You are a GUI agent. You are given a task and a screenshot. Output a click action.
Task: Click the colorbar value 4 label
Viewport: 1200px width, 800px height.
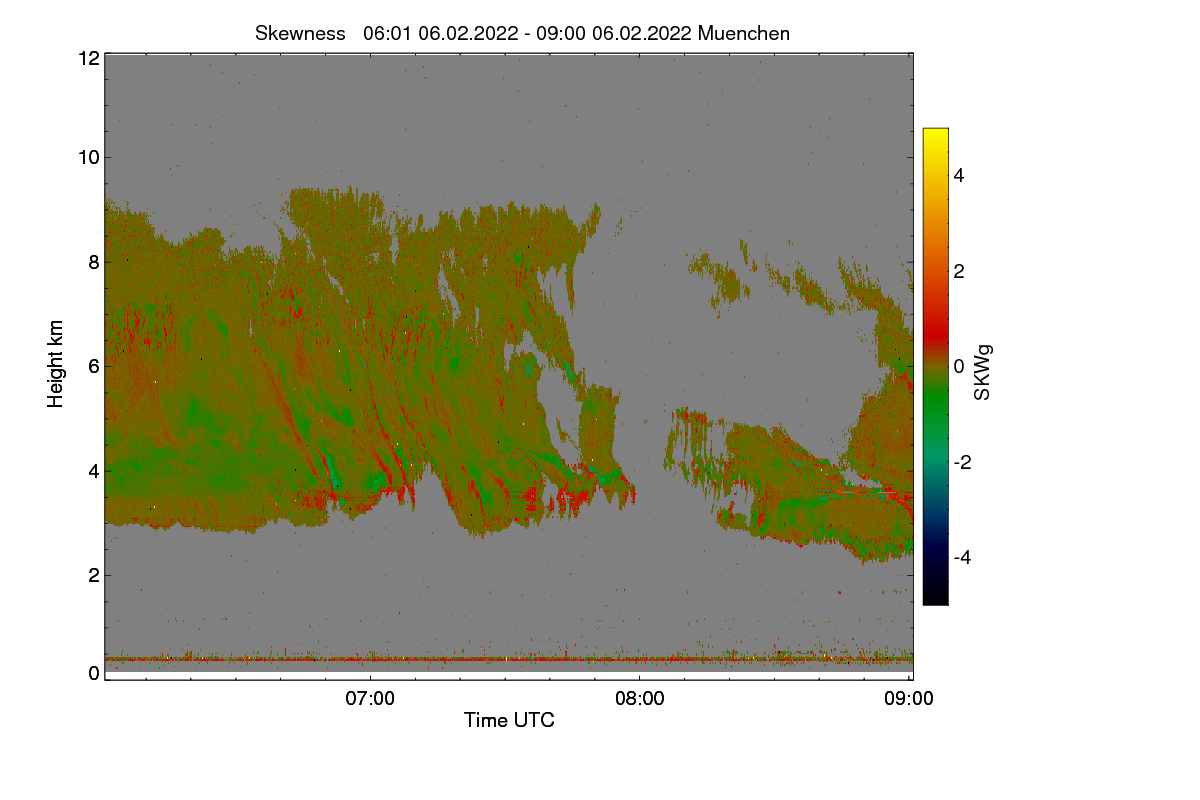tap(961, 175)
